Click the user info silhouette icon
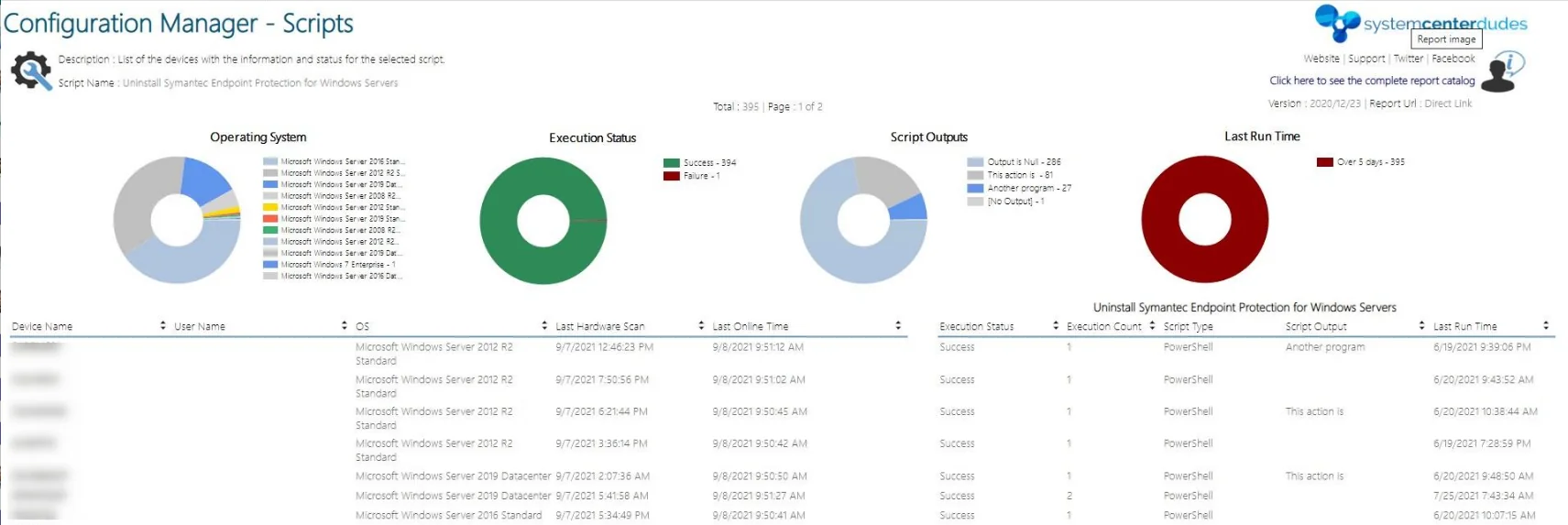Screen dimensions: 1568x525 1503,72
